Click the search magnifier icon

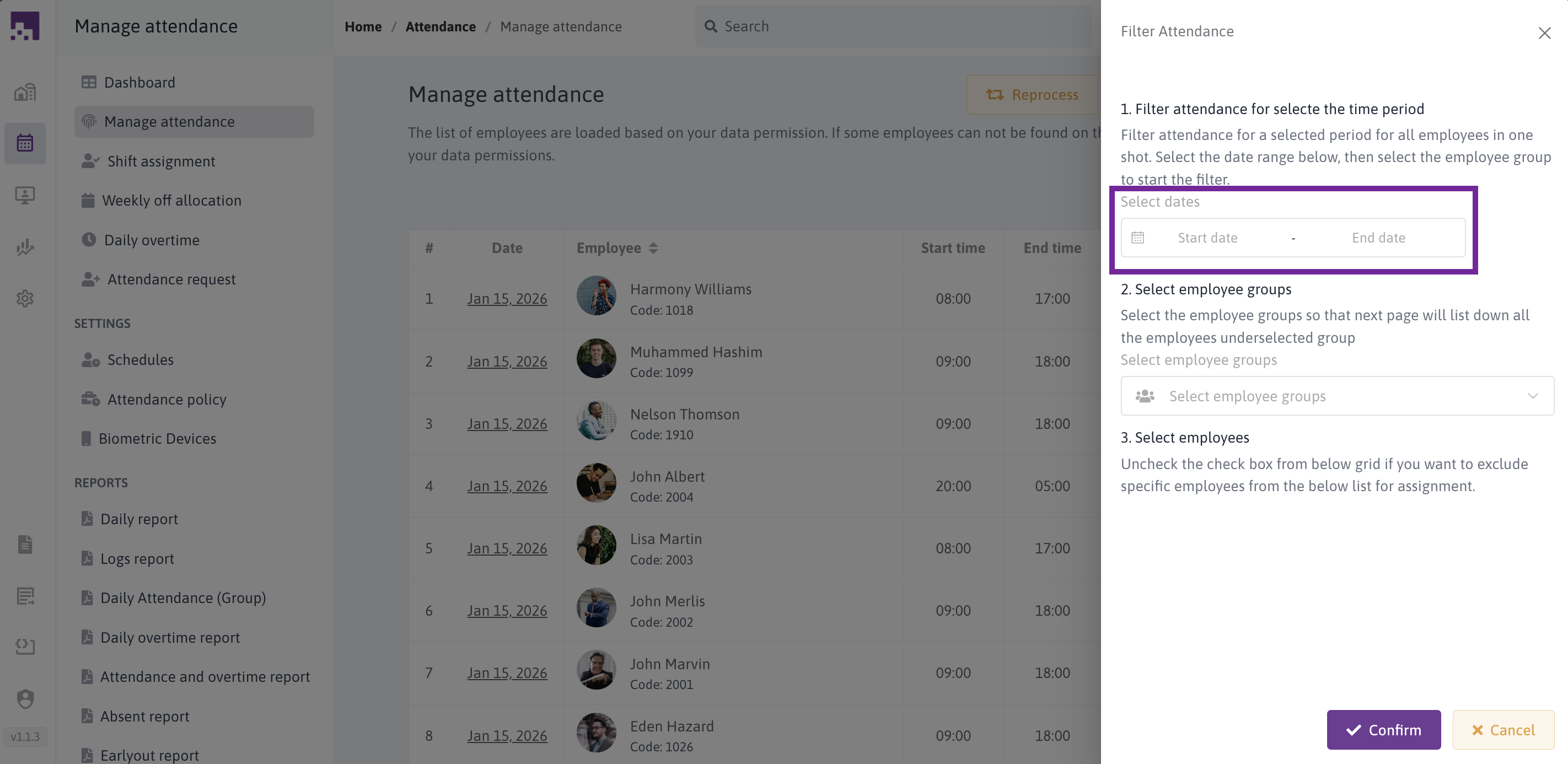(710, 26)
